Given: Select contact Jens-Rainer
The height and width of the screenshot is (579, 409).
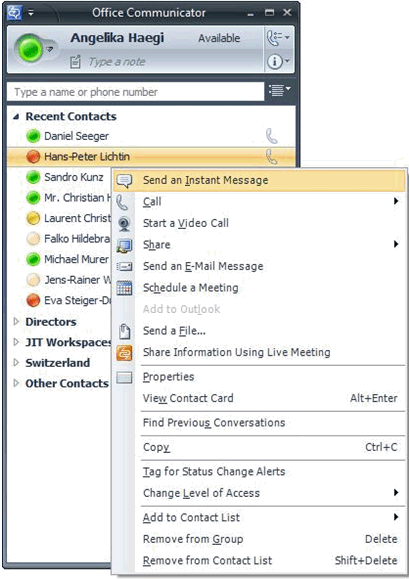Looking at the screenshot, I should (x=78, y=280).
